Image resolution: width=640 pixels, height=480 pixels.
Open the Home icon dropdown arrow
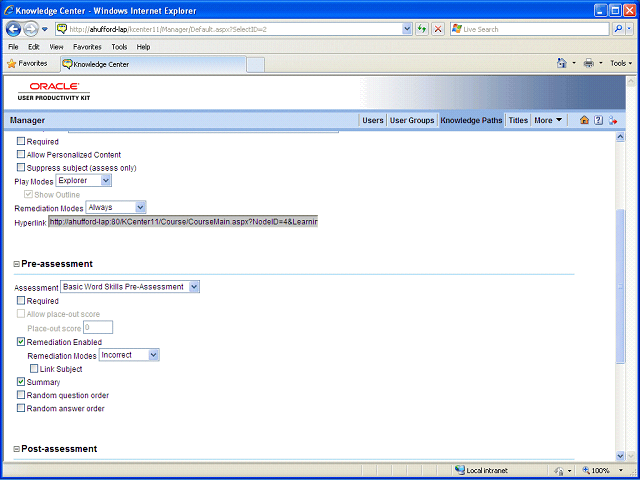tap(574, 63)
